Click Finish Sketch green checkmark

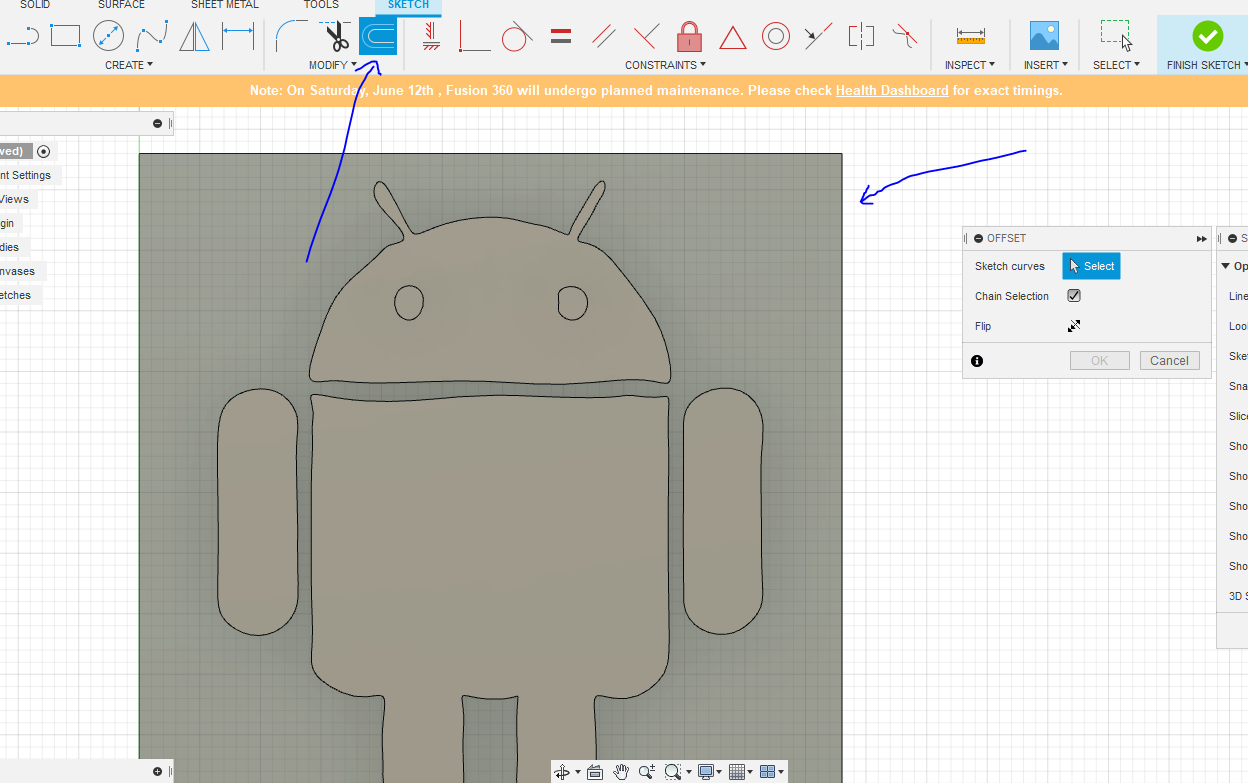pos(1207,37)
